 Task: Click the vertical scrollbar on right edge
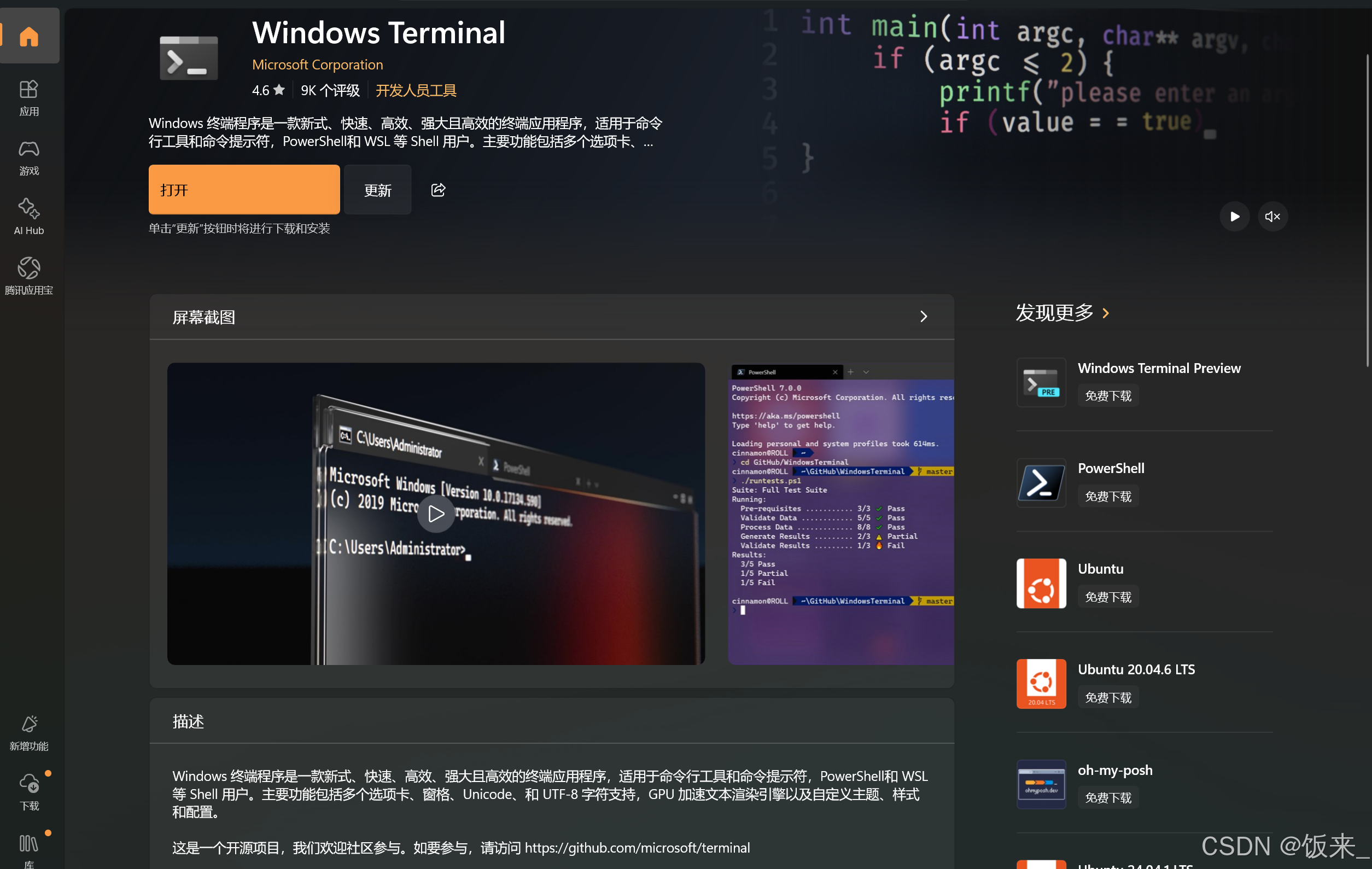pyautogui.click(x=1367, y=211)
